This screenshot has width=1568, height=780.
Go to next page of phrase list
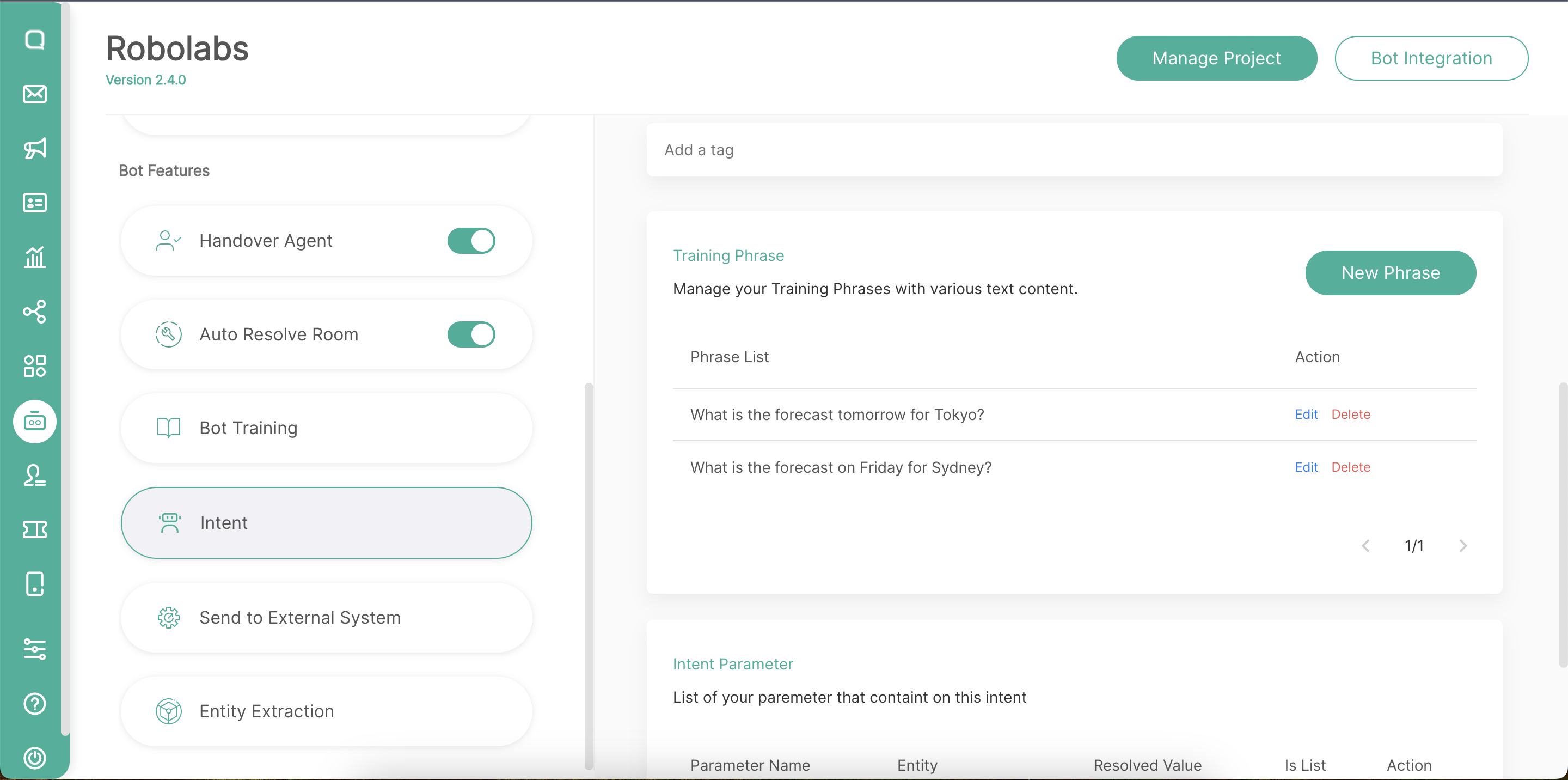pyautogui.click(x=1463, y=546)
